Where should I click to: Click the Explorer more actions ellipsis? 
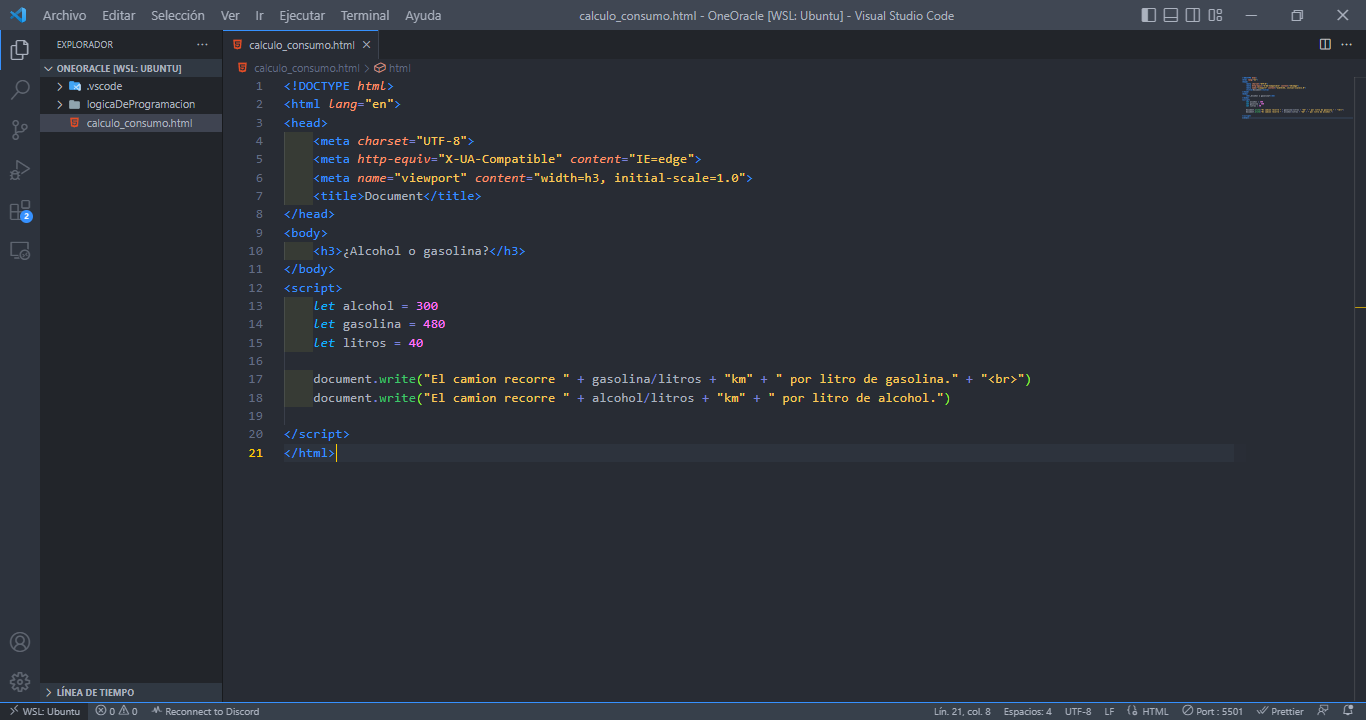203,44
